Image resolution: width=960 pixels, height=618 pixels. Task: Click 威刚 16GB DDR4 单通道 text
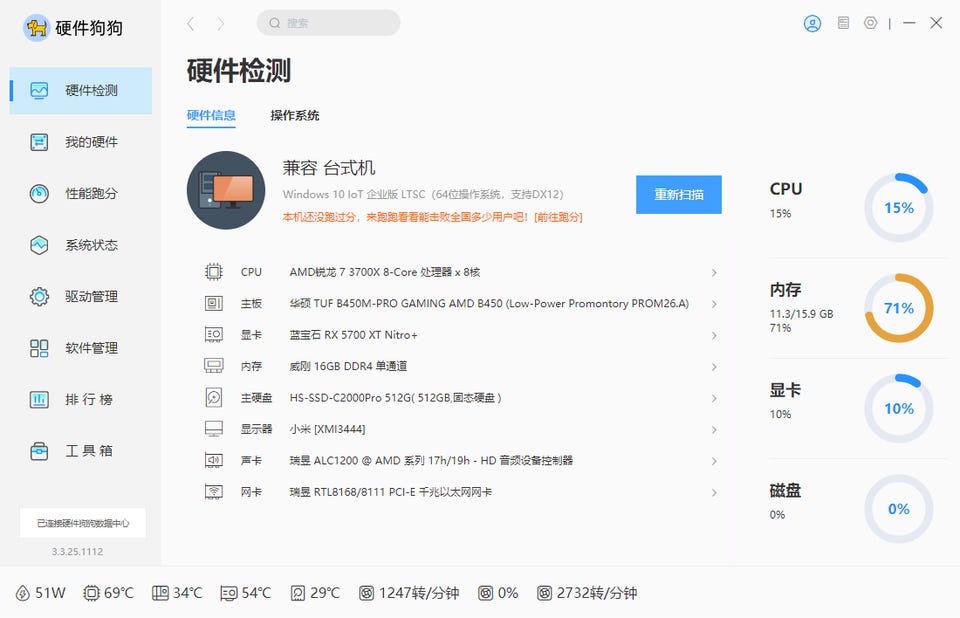[x=348, y=366]
